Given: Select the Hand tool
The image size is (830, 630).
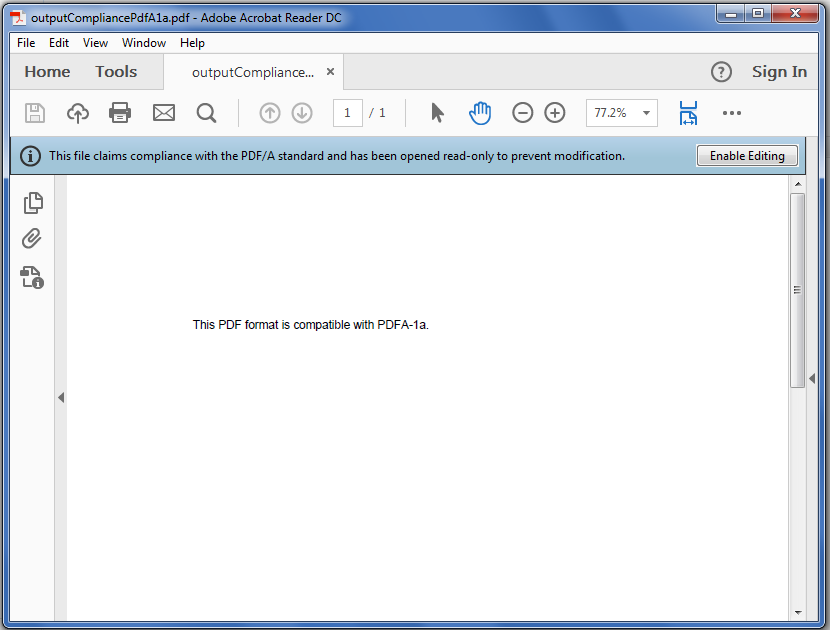Looking at the screenshot, I should click(480, 113).
